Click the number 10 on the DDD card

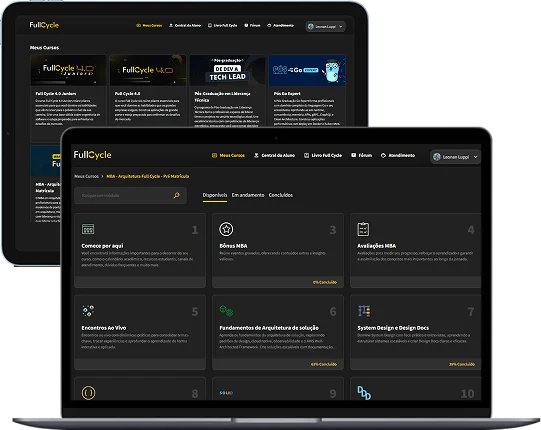point(468,394)
